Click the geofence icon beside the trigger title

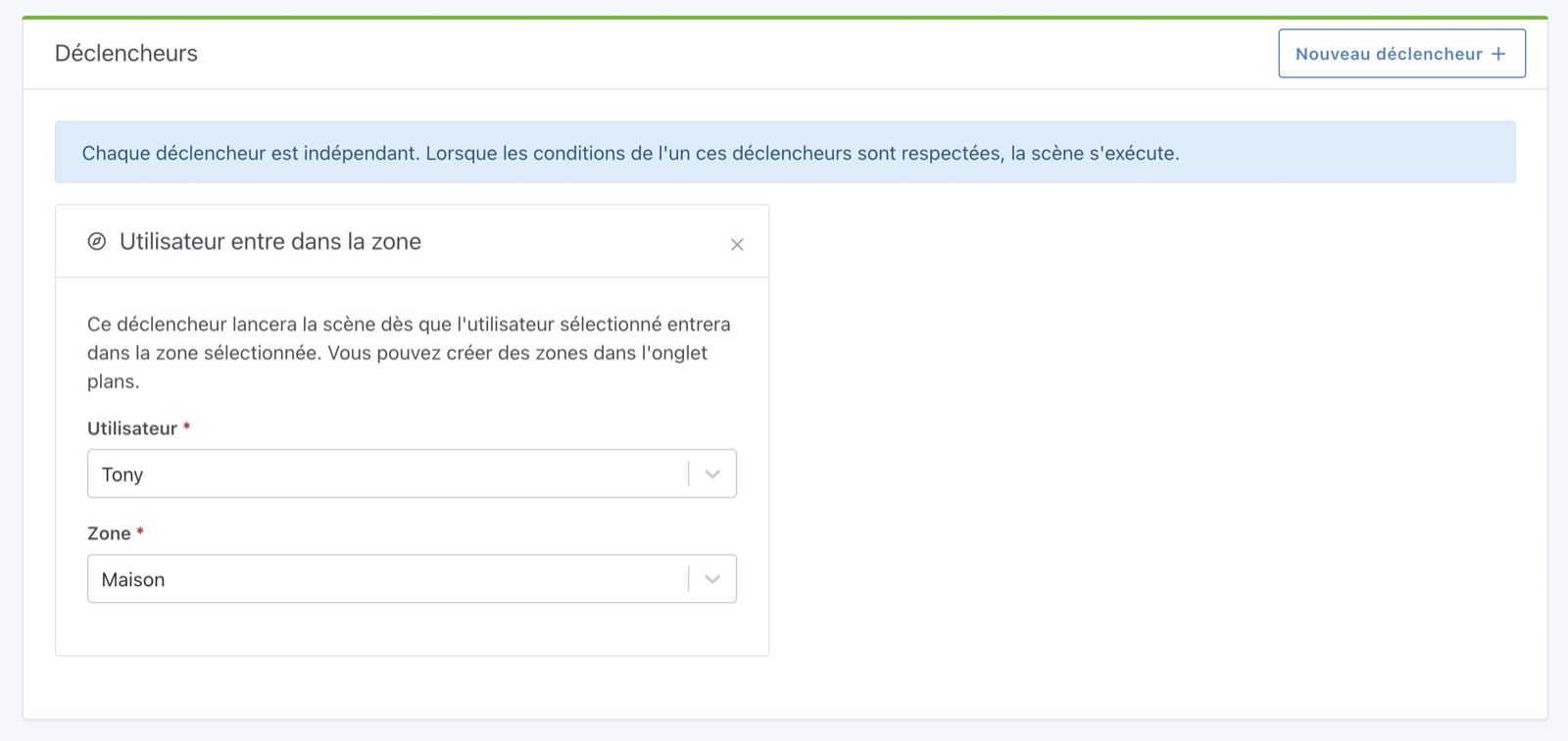click(95, 241)
